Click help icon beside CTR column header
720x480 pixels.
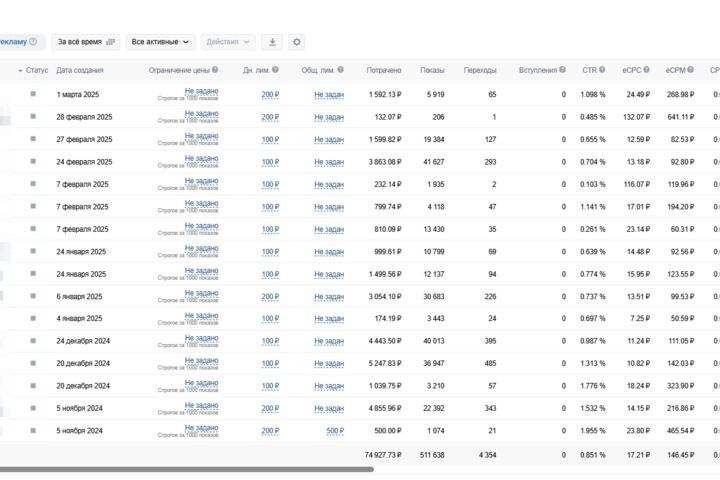[x=602, y=70]
